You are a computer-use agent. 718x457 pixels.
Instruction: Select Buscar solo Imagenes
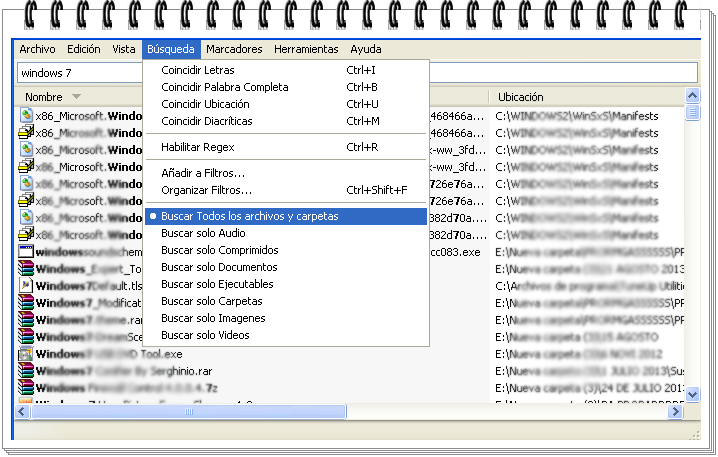(286, 318)
